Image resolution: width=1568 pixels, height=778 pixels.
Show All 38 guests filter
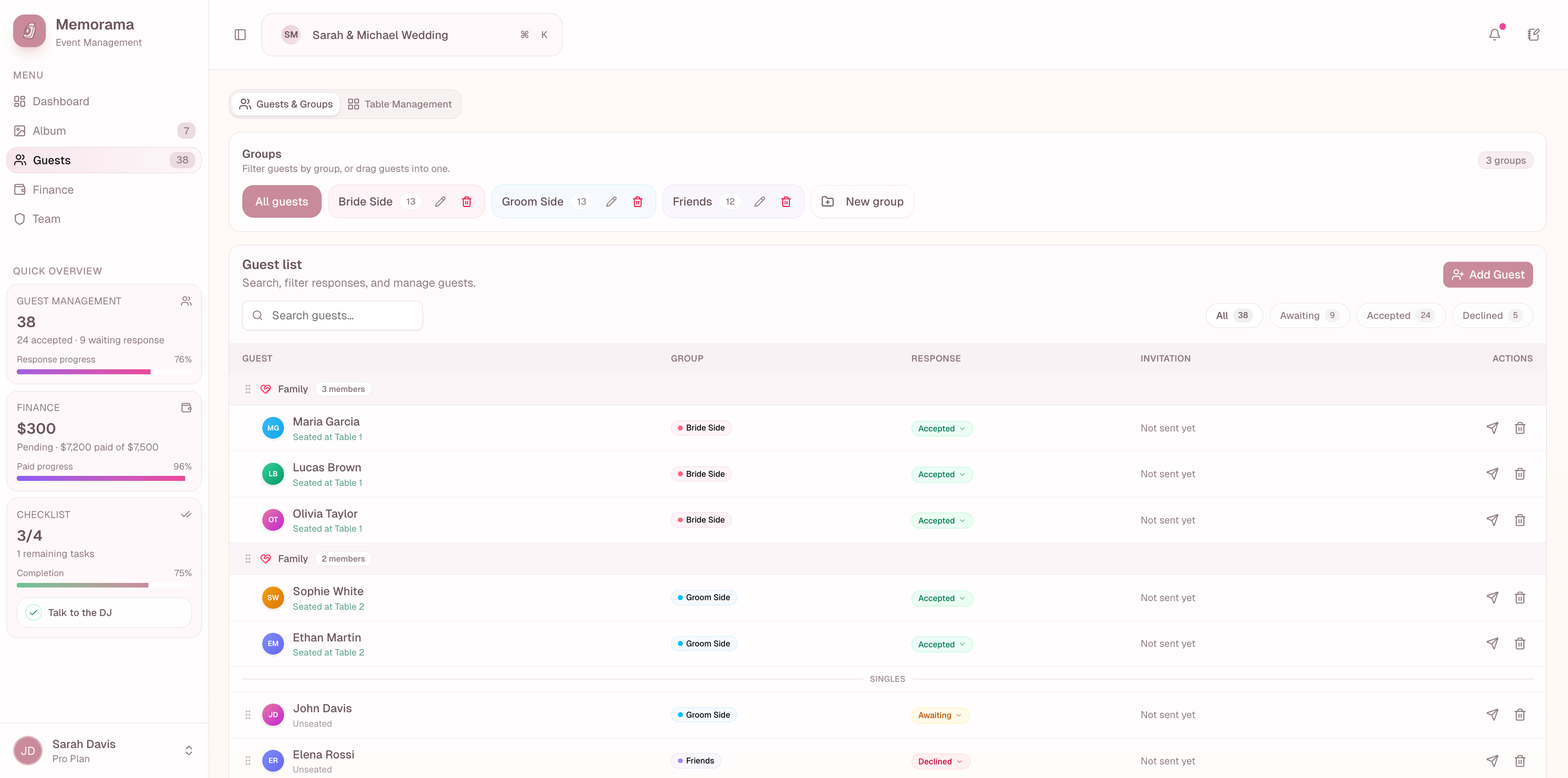point(1234,315)
